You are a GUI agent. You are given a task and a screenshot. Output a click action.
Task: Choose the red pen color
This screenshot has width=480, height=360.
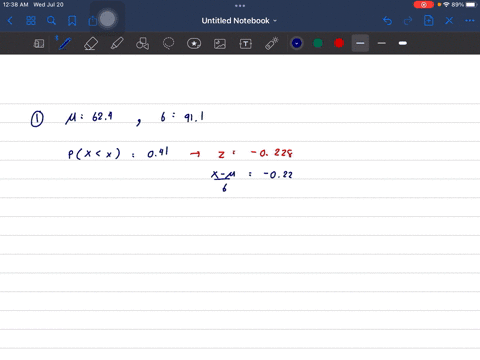coord(339,43)
